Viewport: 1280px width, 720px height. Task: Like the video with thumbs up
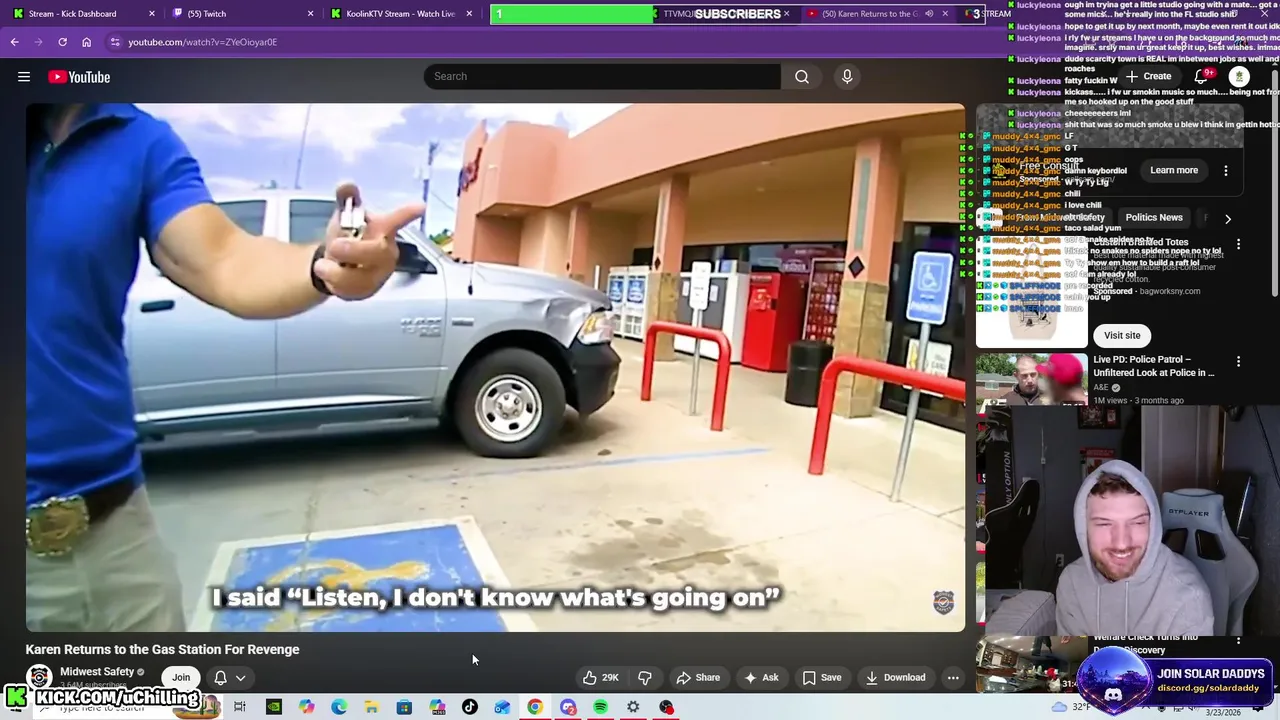[600, 677]
